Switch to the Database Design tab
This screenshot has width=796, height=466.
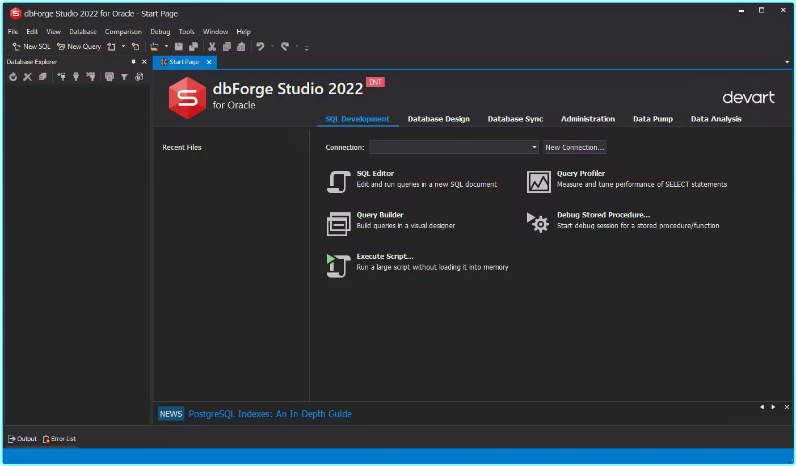click(x=439, y=119)
